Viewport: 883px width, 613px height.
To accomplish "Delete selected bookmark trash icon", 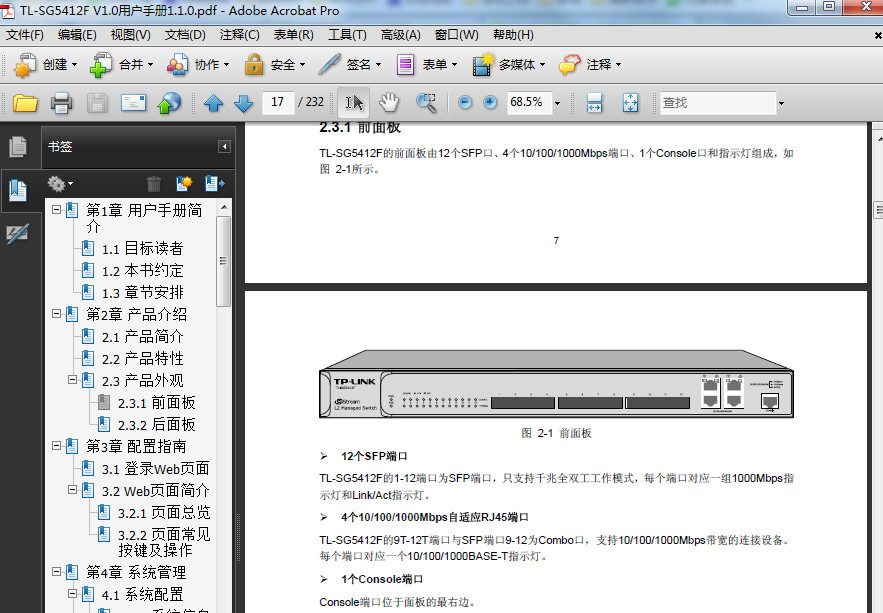I will 154,184.
